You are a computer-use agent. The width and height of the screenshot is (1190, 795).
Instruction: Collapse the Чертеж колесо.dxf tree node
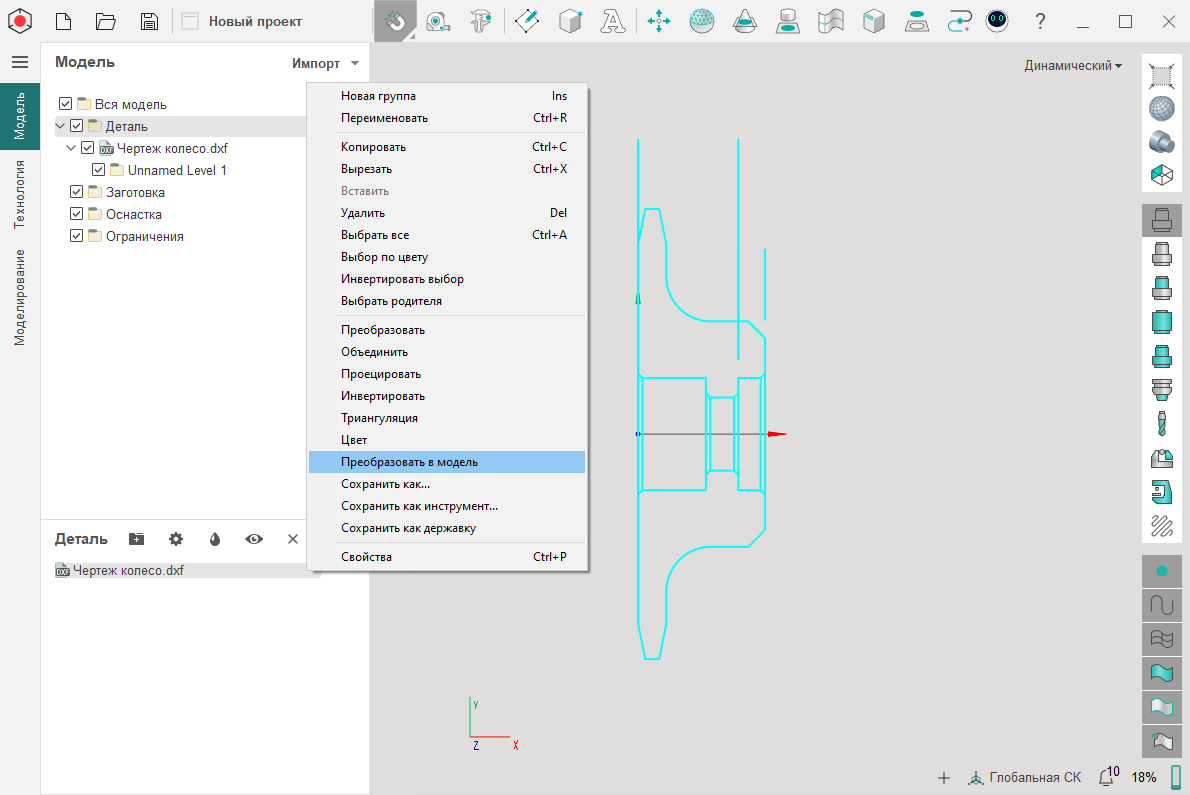(x=71, y=148)
